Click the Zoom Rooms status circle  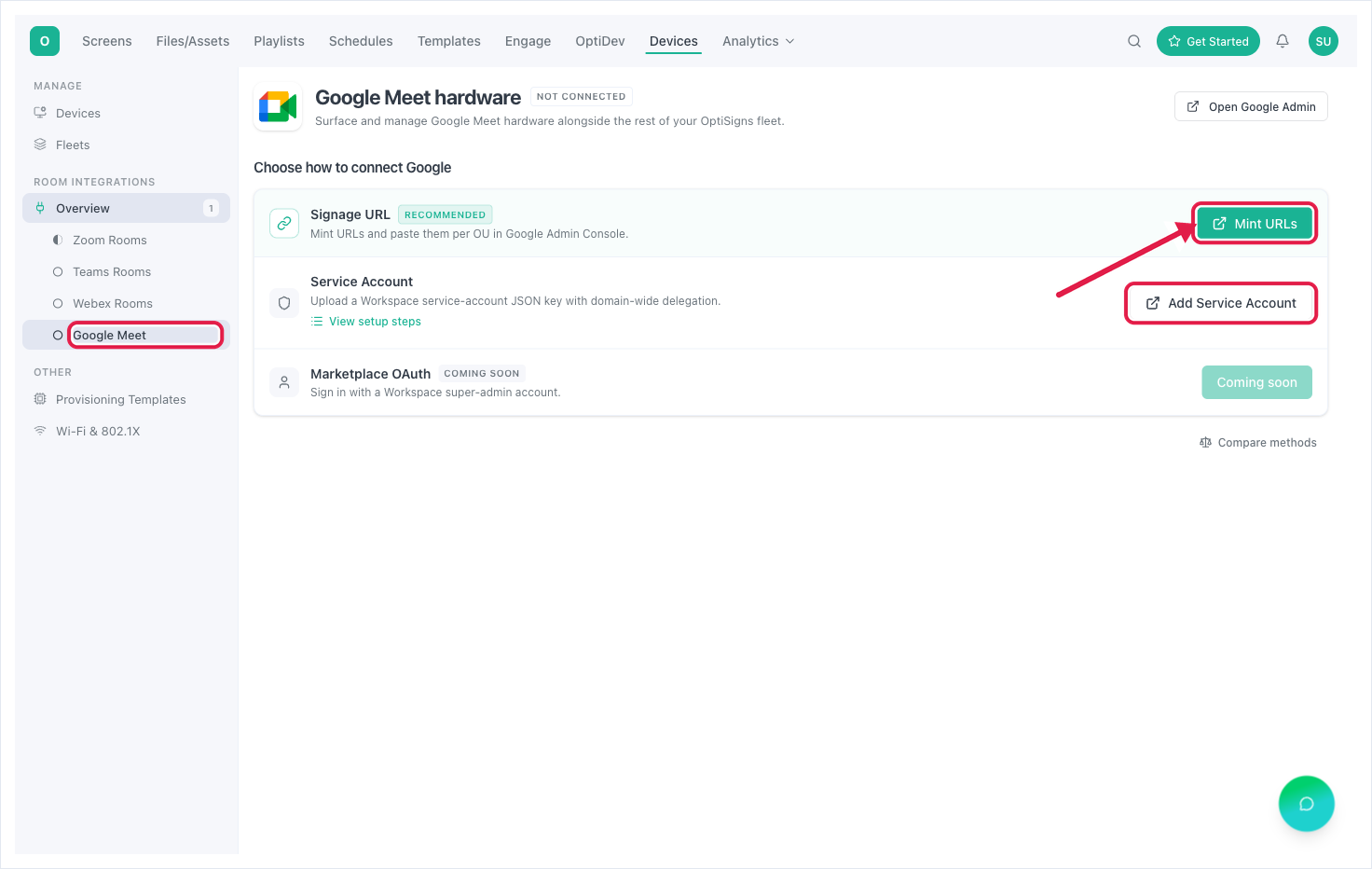coord(58,240)
